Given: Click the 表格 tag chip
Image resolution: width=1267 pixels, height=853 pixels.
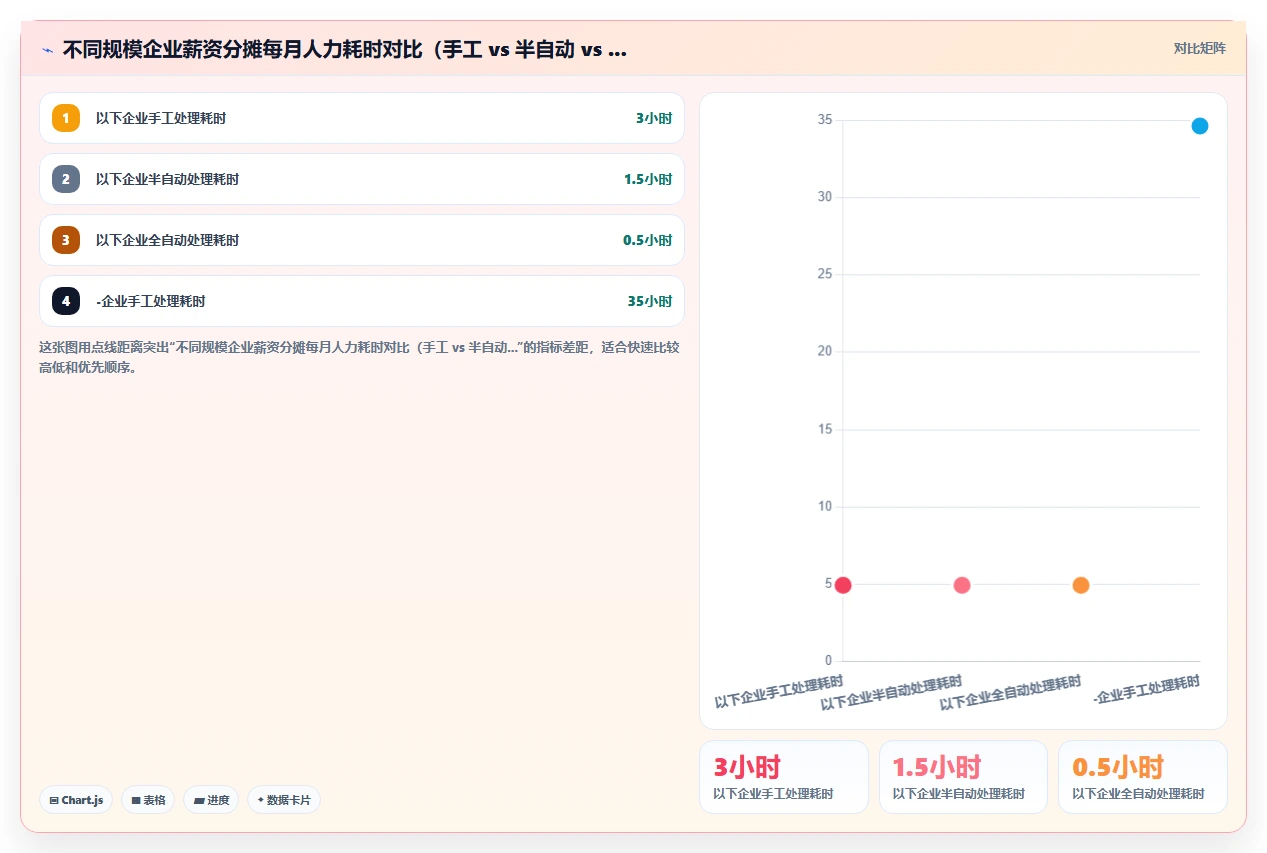Looking at the screenshot, I should 148,800.
